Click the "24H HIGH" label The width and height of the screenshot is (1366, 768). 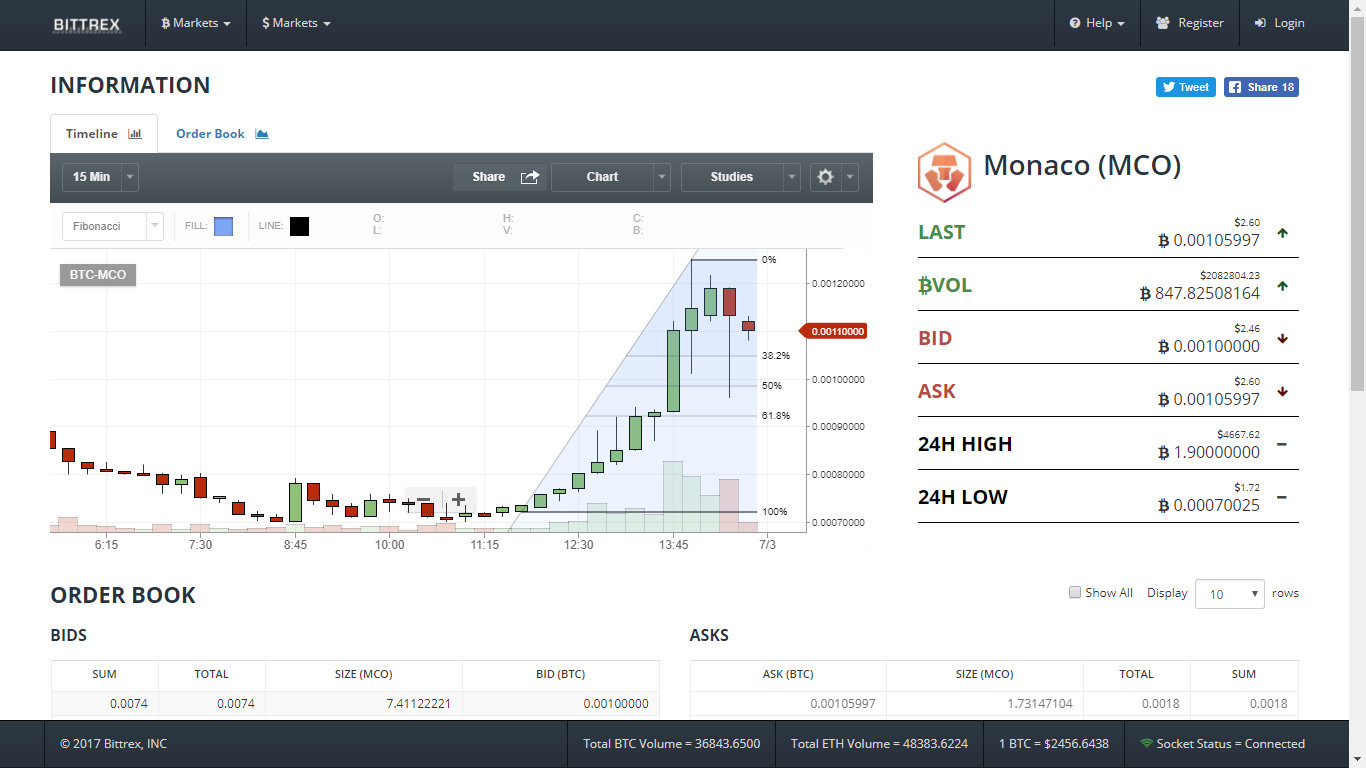click(x=965, y=444)
